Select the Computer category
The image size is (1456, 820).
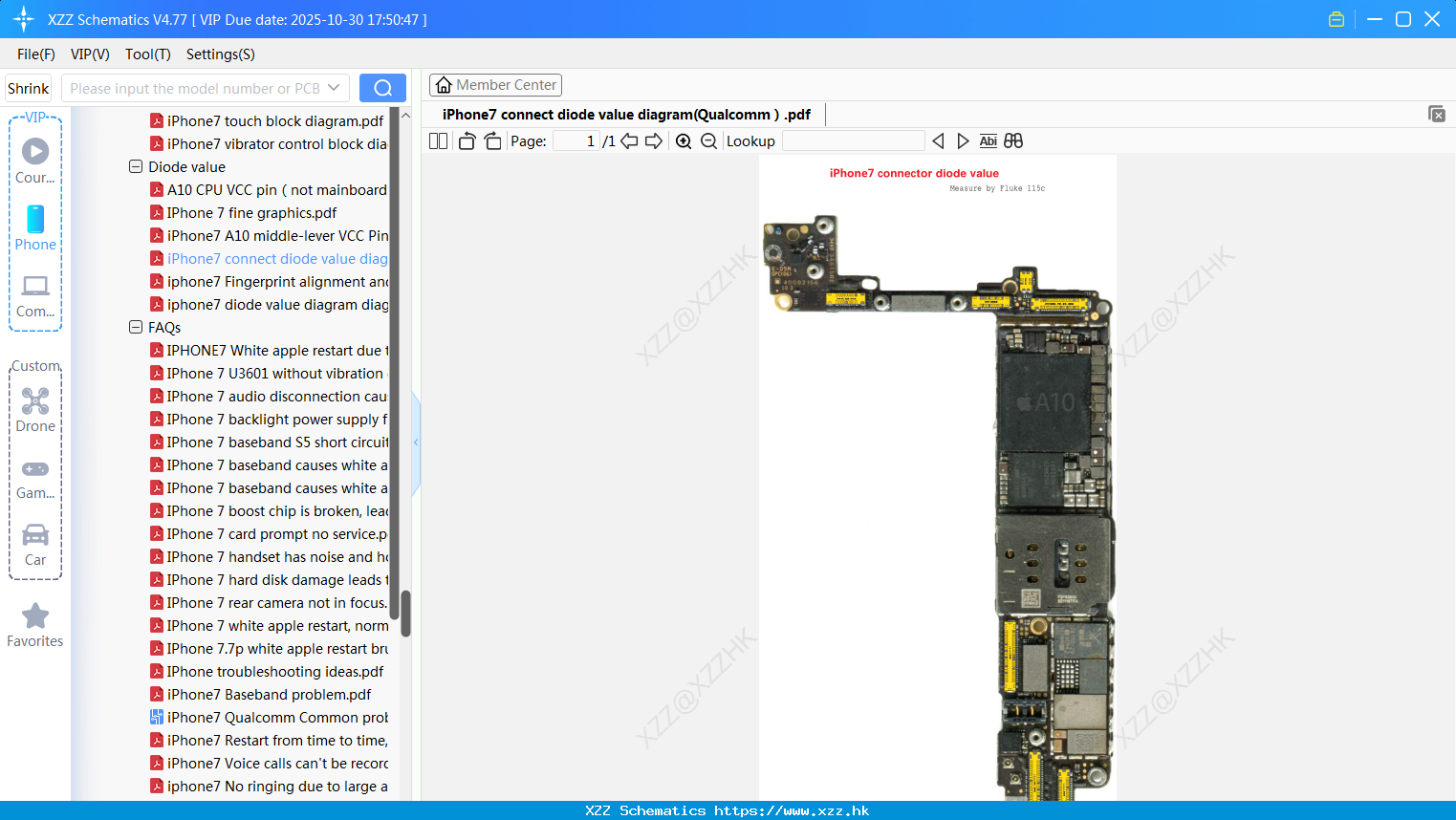(35, 295)
